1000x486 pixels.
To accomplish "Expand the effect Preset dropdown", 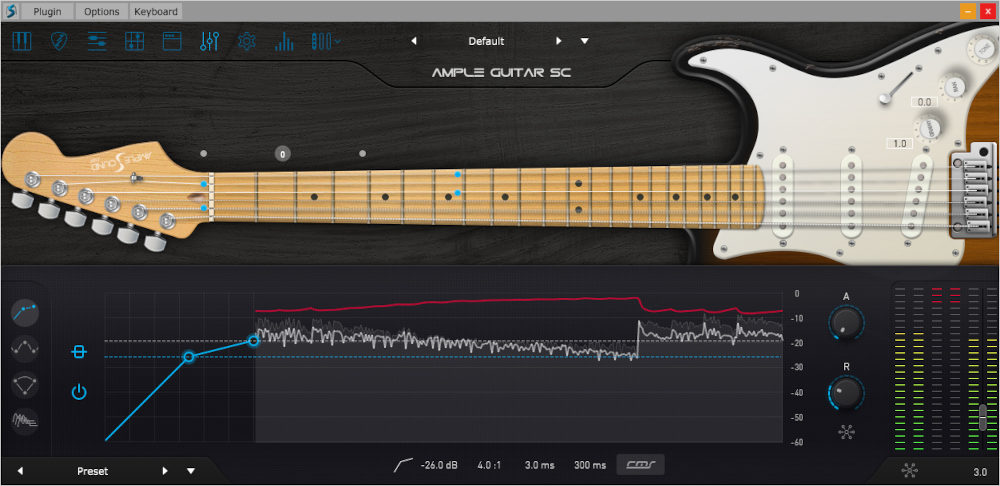I will pos(191,471).
